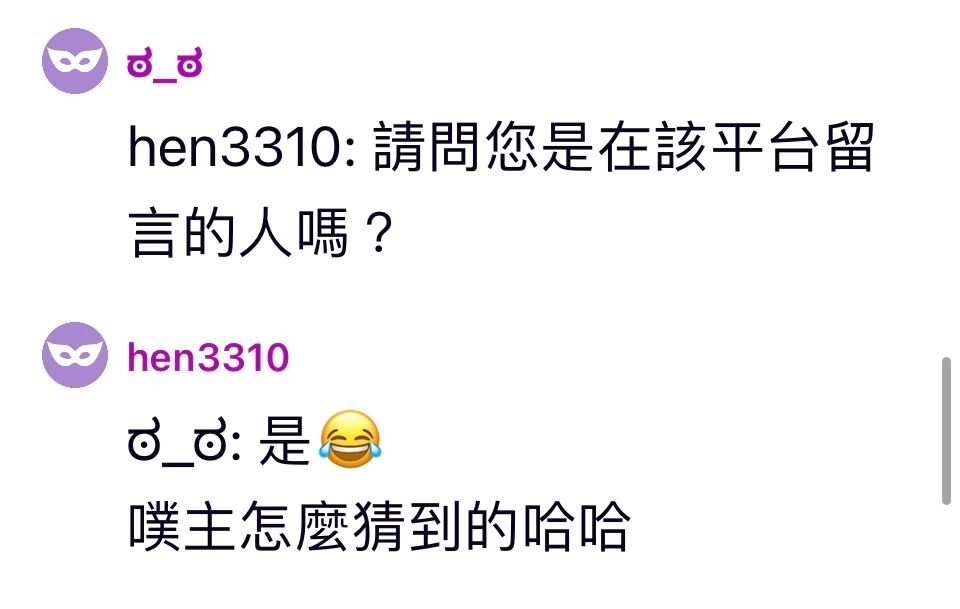Image resolution: width=960 pixels, height=609 pixels.
Task: Click the word 猜到 in the reply
Action: [x=407, y=526]
